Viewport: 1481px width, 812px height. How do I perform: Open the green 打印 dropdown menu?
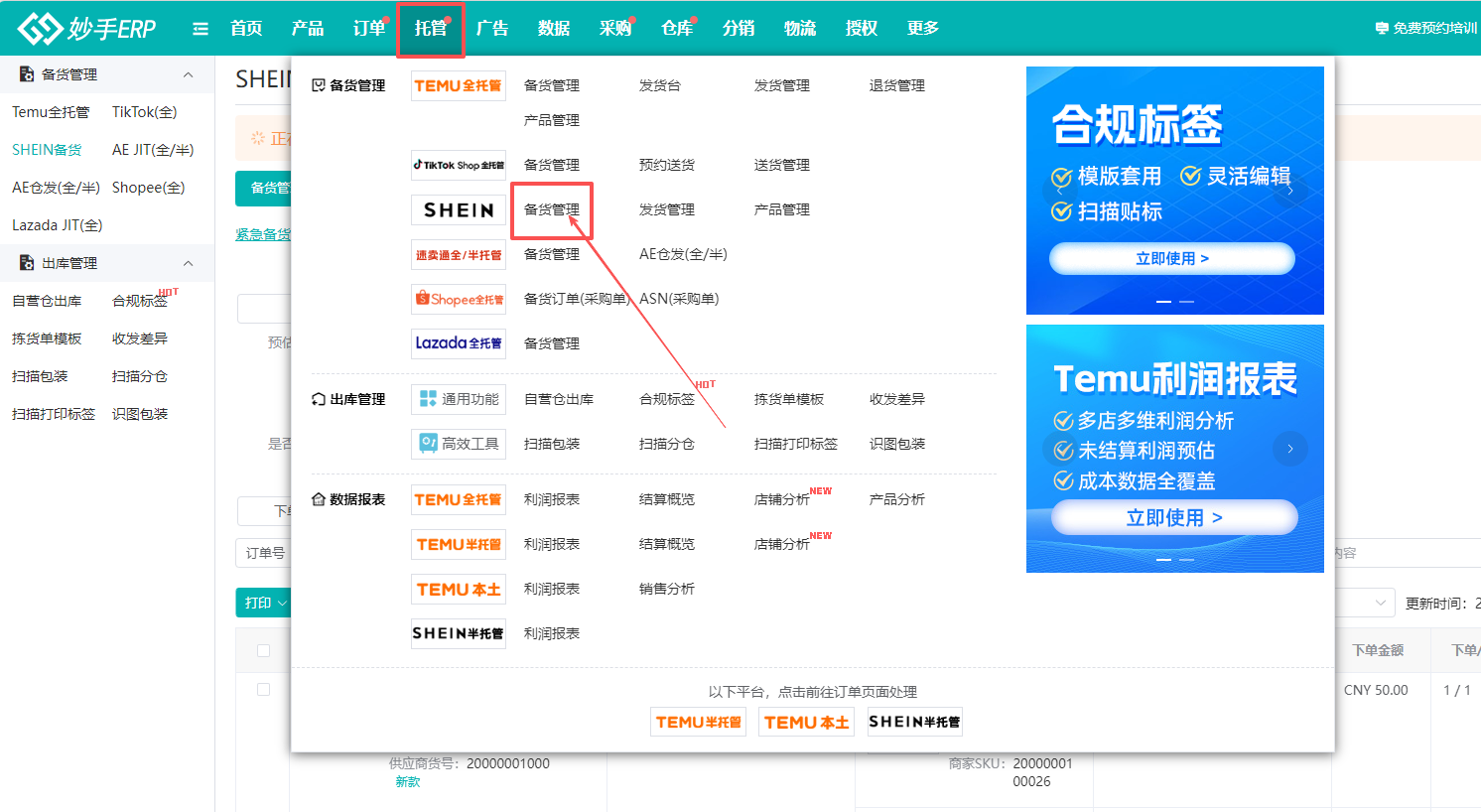[x=261, y=603]
